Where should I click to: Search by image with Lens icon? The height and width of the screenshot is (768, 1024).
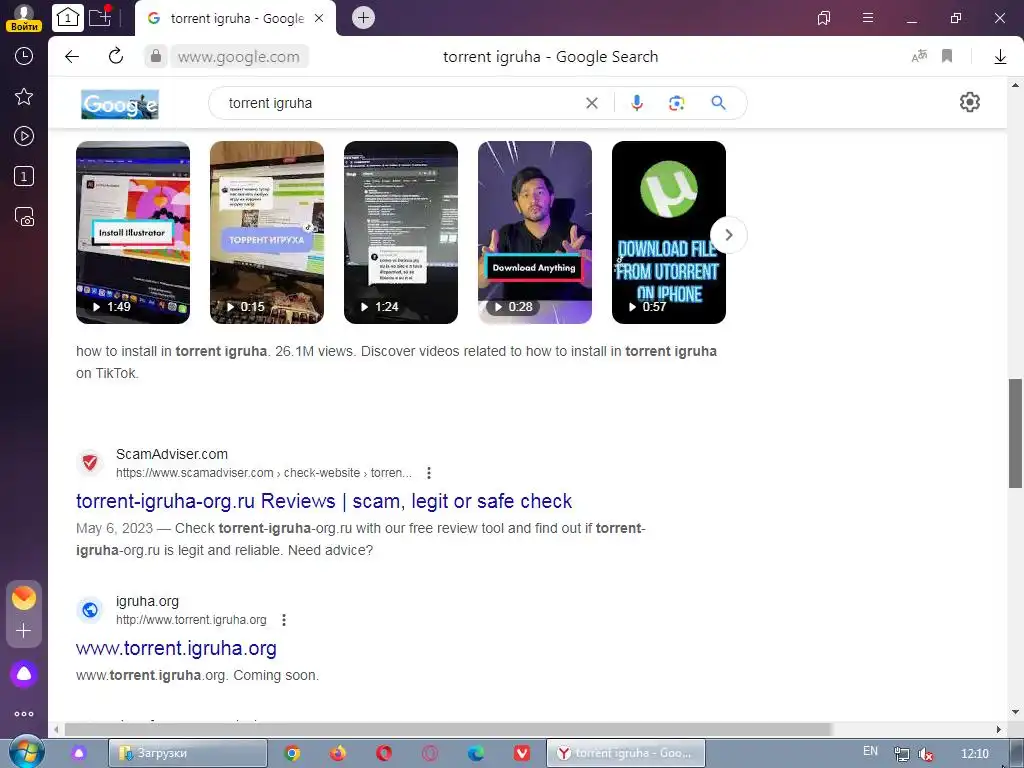tap(677, 103)
